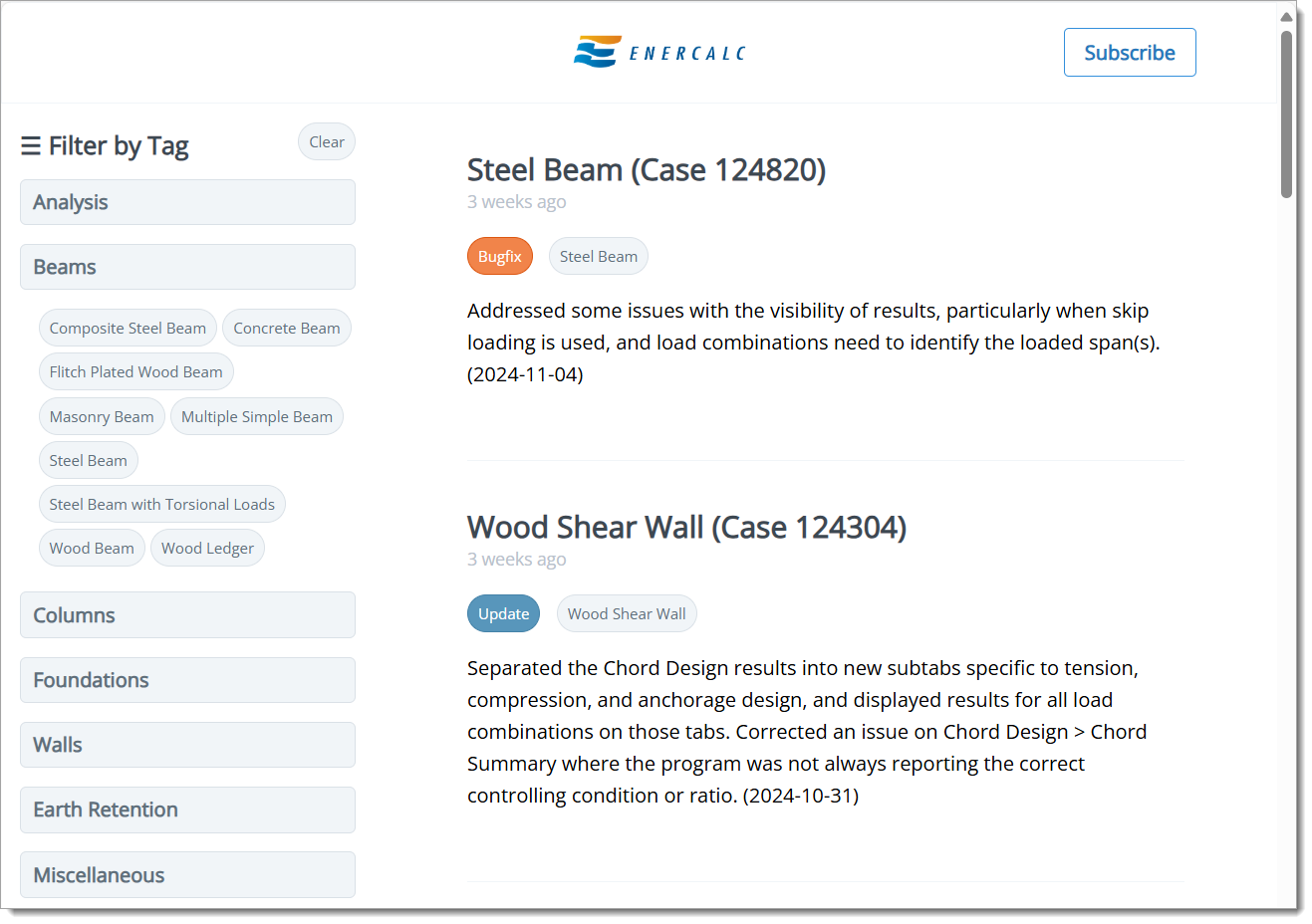The height and width of the screenshot is (924, 1312).
Task: Toggle the Concrete Beam tag filter
Action: click(x=287, y=329)
